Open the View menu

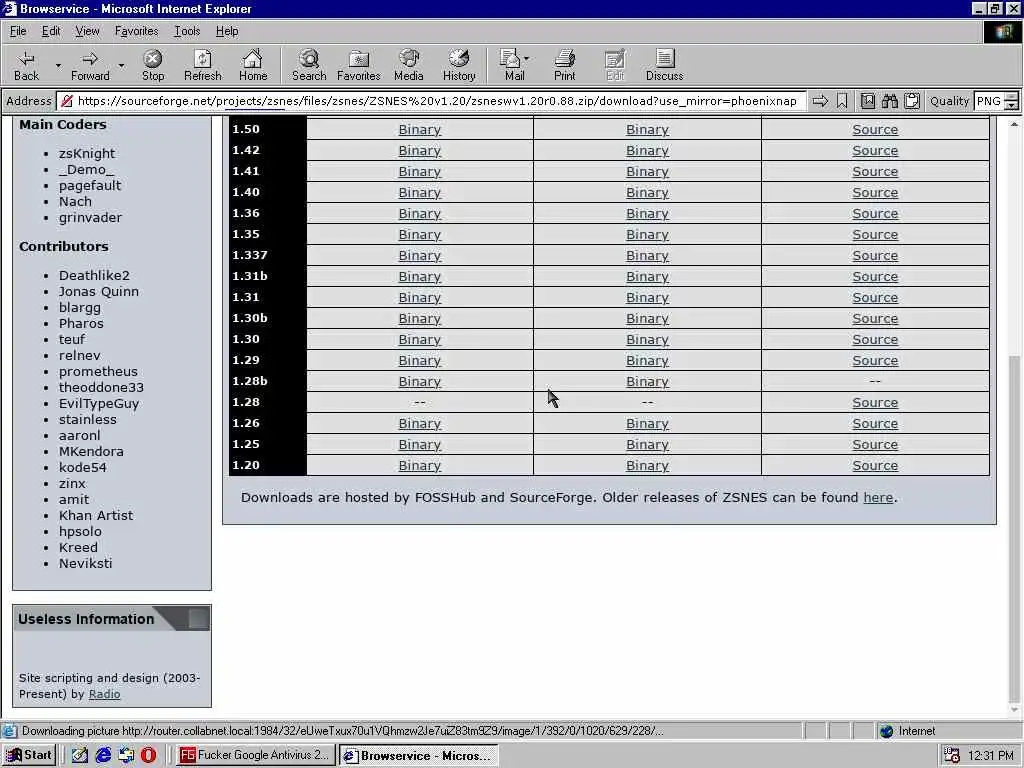click(x=87, y=31)
